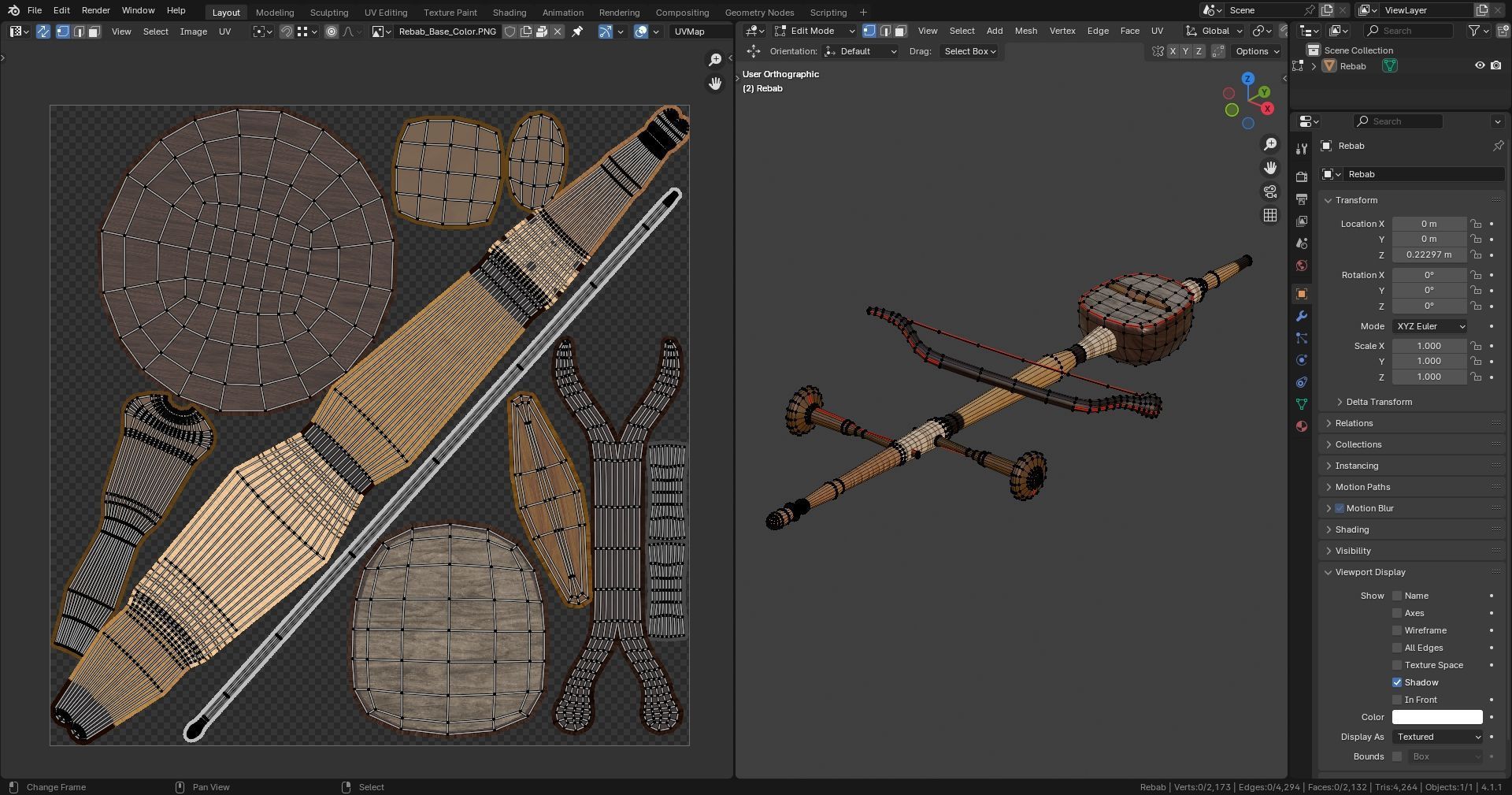Toggle camera view in 3D viewport

[x=1270, y=191]
